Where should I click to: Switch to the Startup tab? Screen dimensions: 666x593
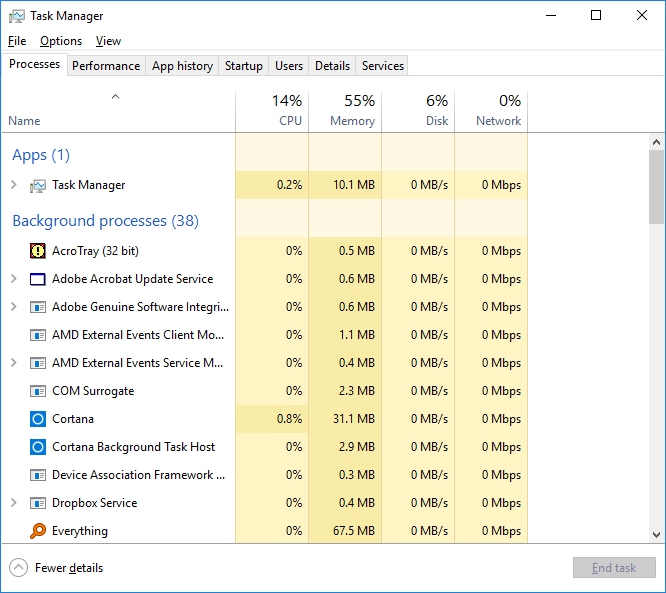pos(243,66)
